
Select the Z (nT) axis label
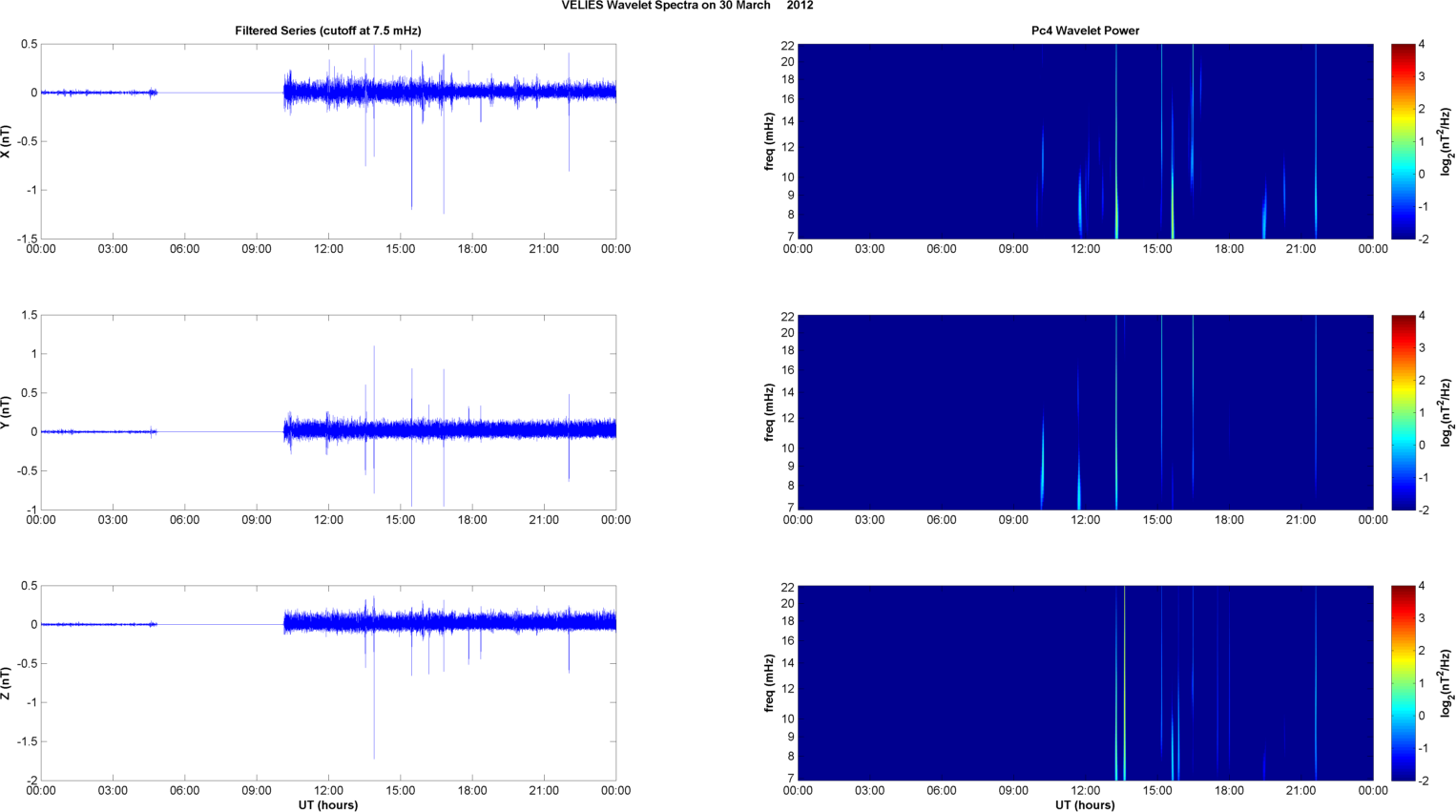[x=6, y=683]
